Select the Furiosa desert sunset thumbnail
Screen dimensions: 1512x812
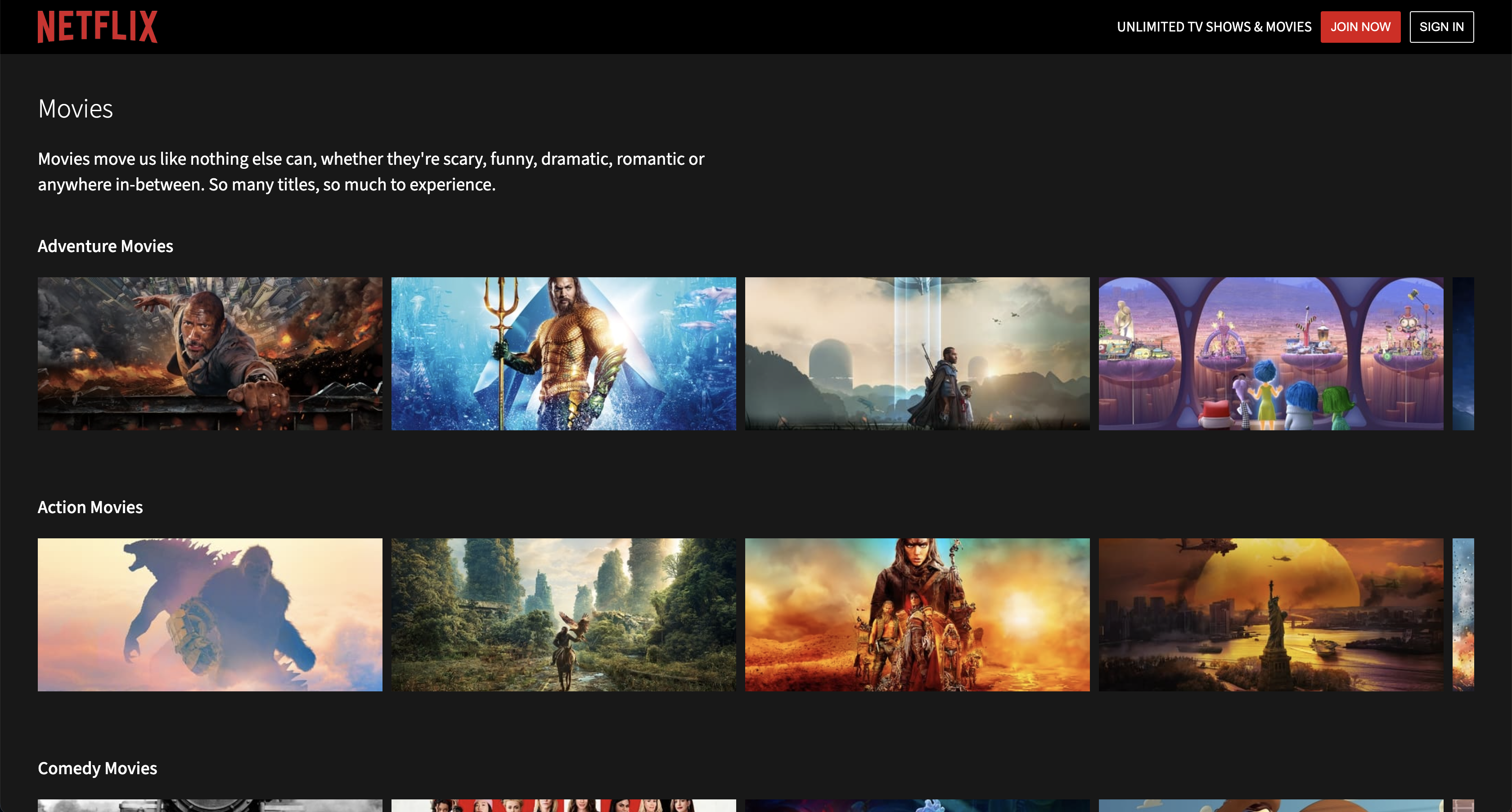[917, 614]
